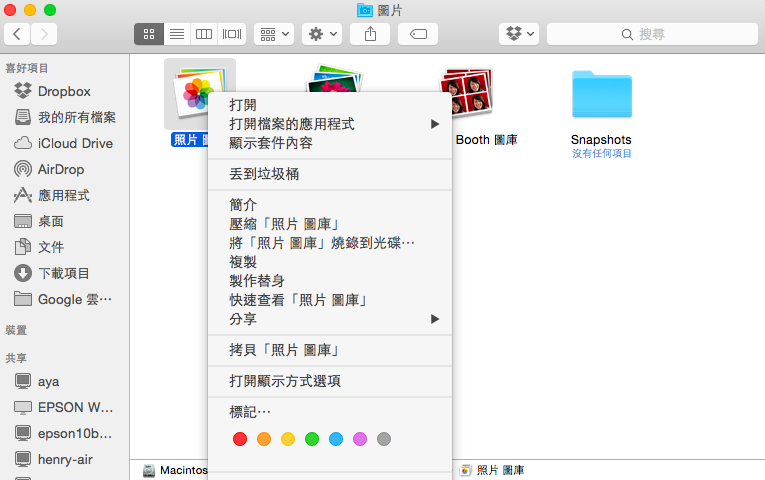Screen dimensions: 765x480
Task: Expand the 打開檔案的應用程式 submenu
Action: pyautogui.click(x=330, y=124)
